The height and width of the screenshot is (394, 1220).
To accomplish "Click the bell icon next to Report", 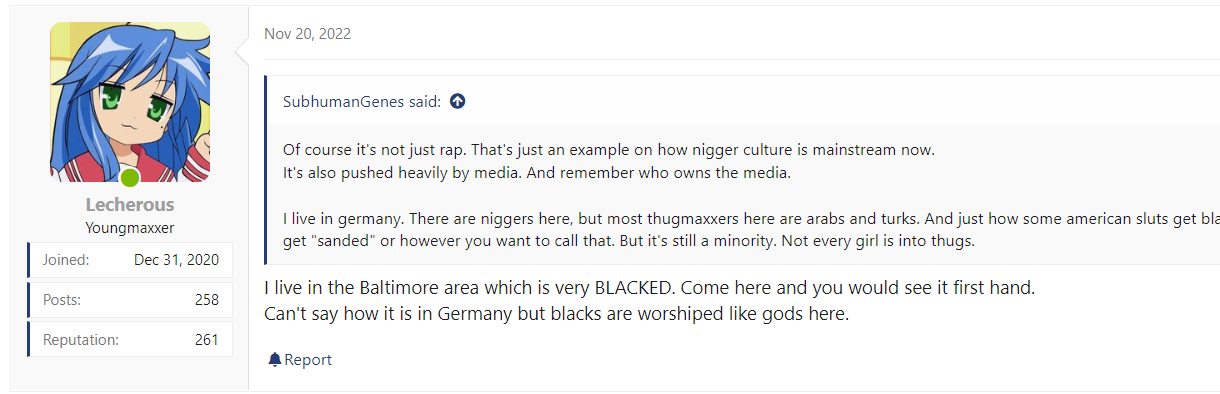I will [x=275, y=359].
